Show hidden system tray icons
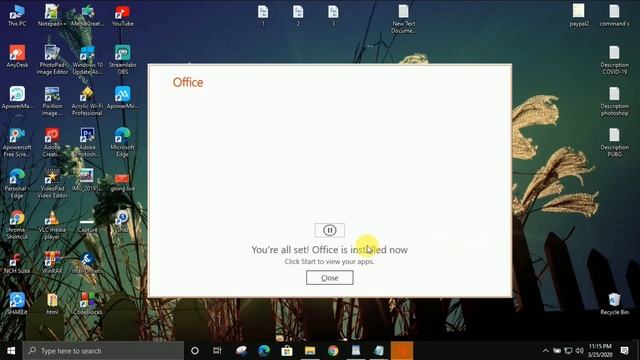640x360 pixels. pos(545,351)
